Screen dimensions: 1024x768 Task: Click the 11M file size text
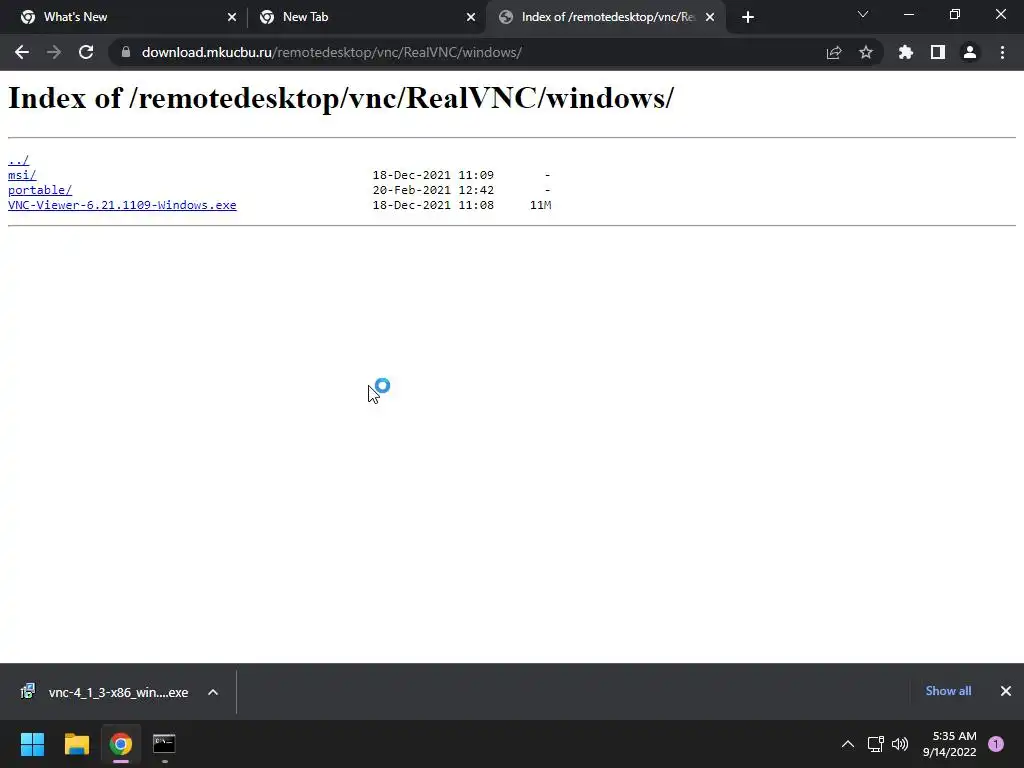(541, 205)
